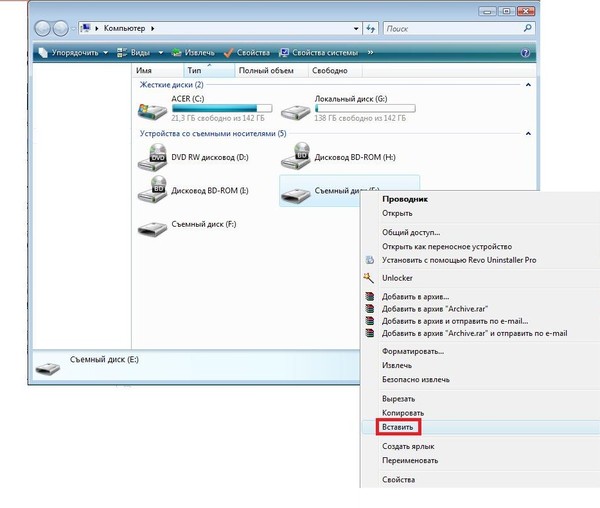Viewport: 600px width, 508px height.
Task: Click Компьютер in the address breadcrumb
Action: click(x=124, y=28)
